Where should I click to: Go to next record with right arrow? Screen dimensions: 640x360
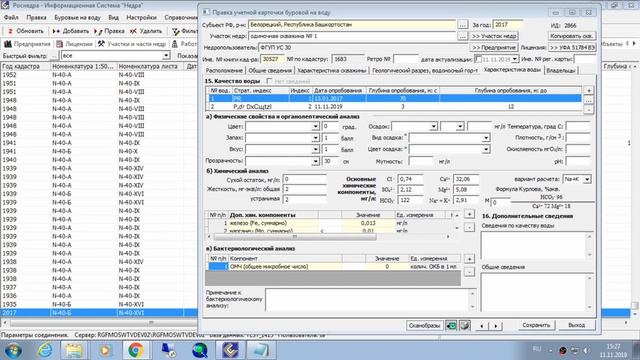pos(496,326)
